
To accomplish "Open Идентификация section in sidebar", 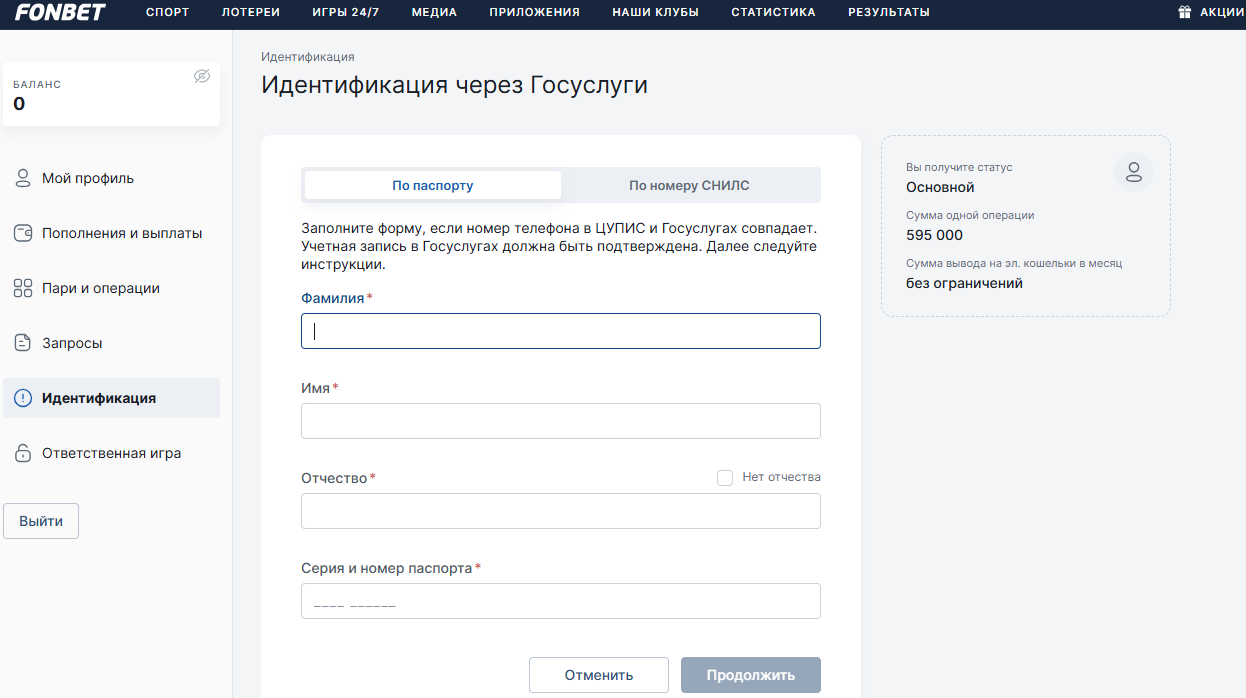I will point(111,398).
